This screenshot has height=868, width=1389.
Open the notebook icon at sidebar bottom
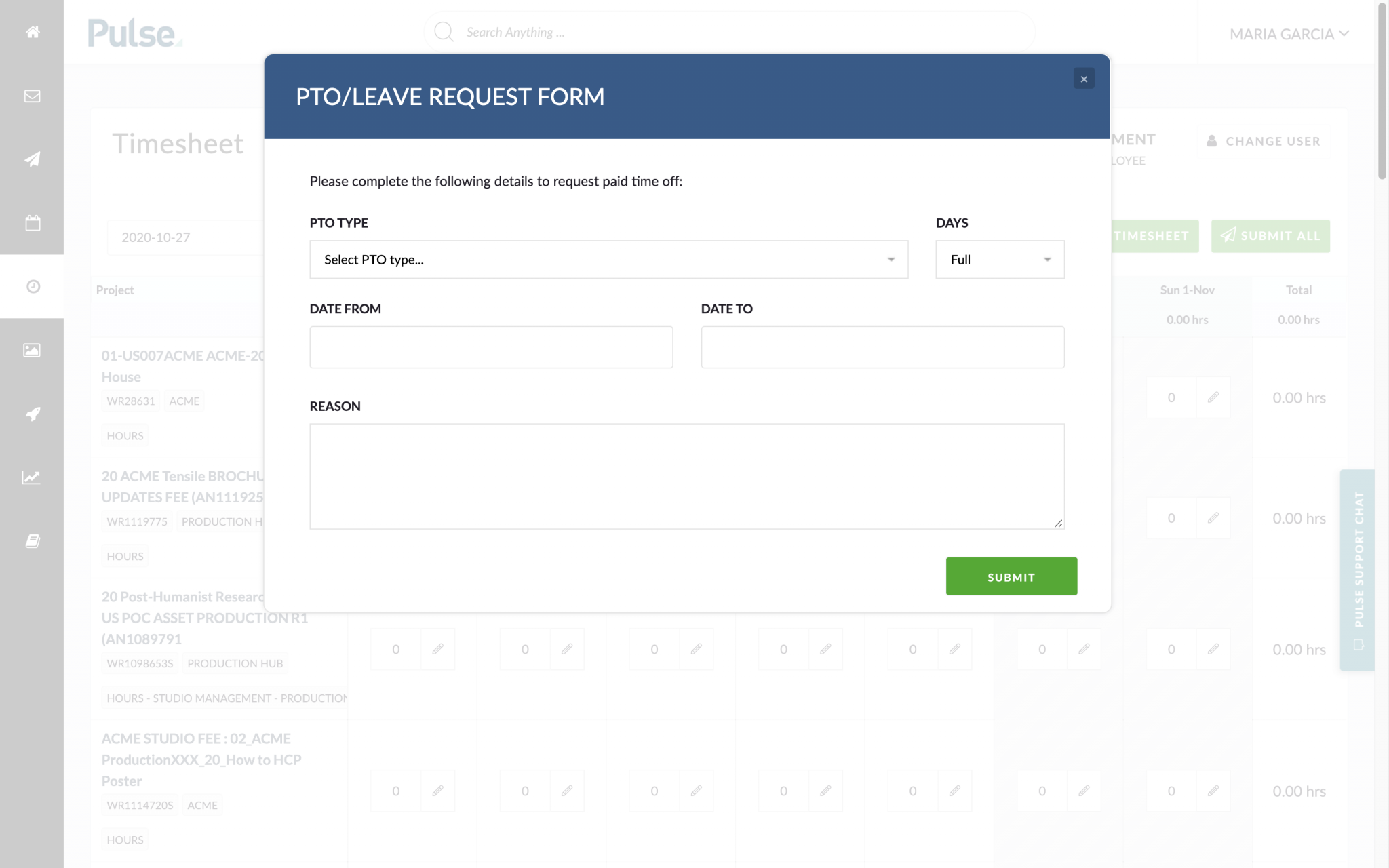pos(31,540)
